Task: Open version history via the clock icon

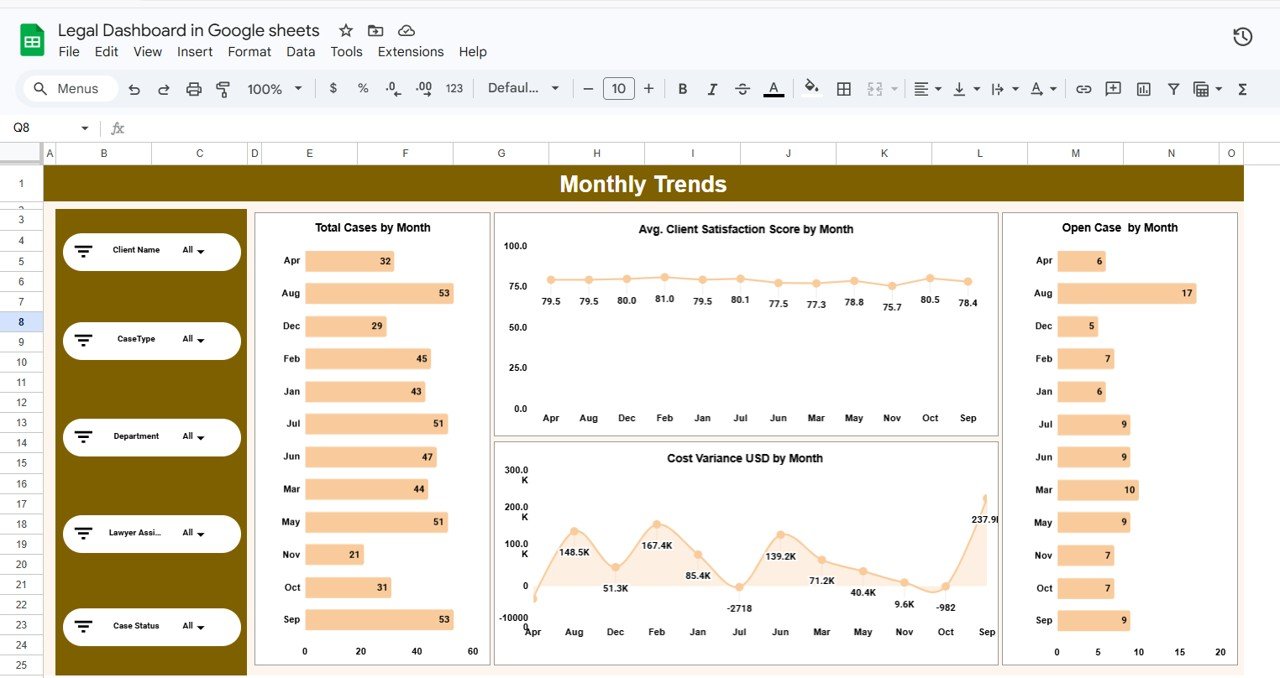Action: 1242,35
